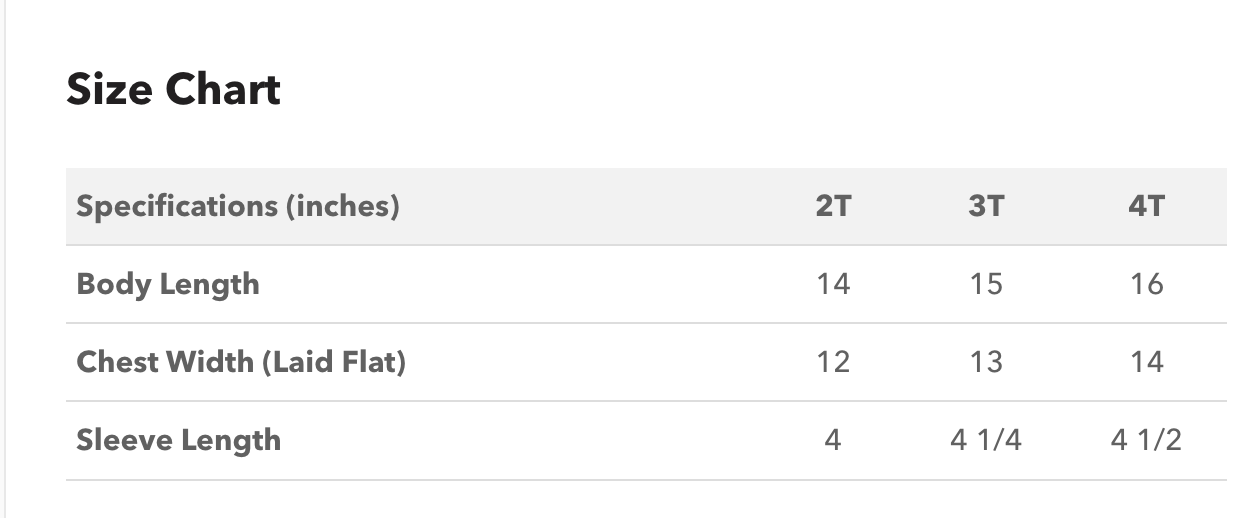Select the Chest Width (Laid Flat) label
Image resolution: width=1250 pixels, height=518 pixels.
241,362
